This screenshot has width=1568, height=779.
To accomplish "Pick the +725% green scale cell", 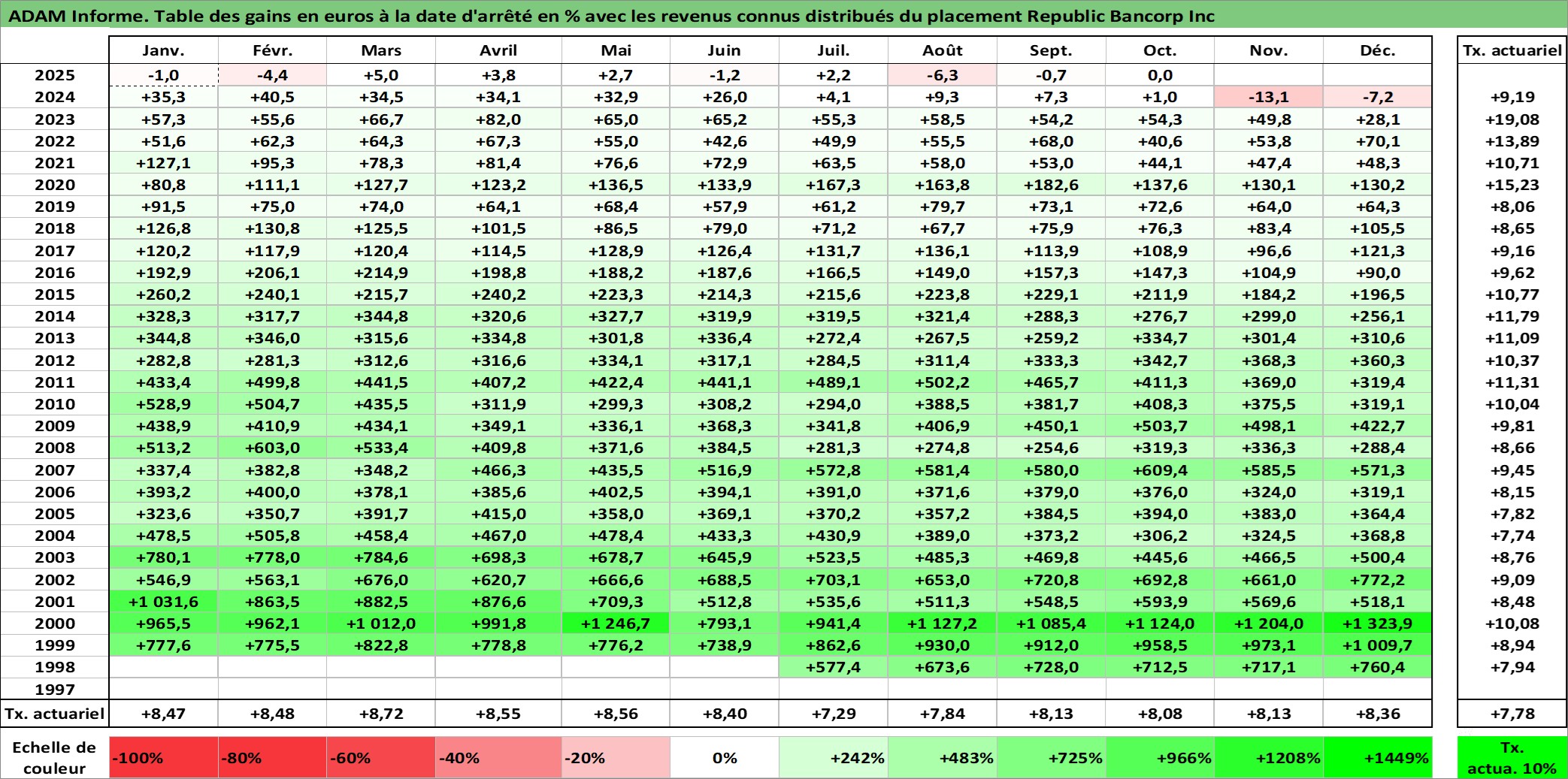I will click(1052, 757).
